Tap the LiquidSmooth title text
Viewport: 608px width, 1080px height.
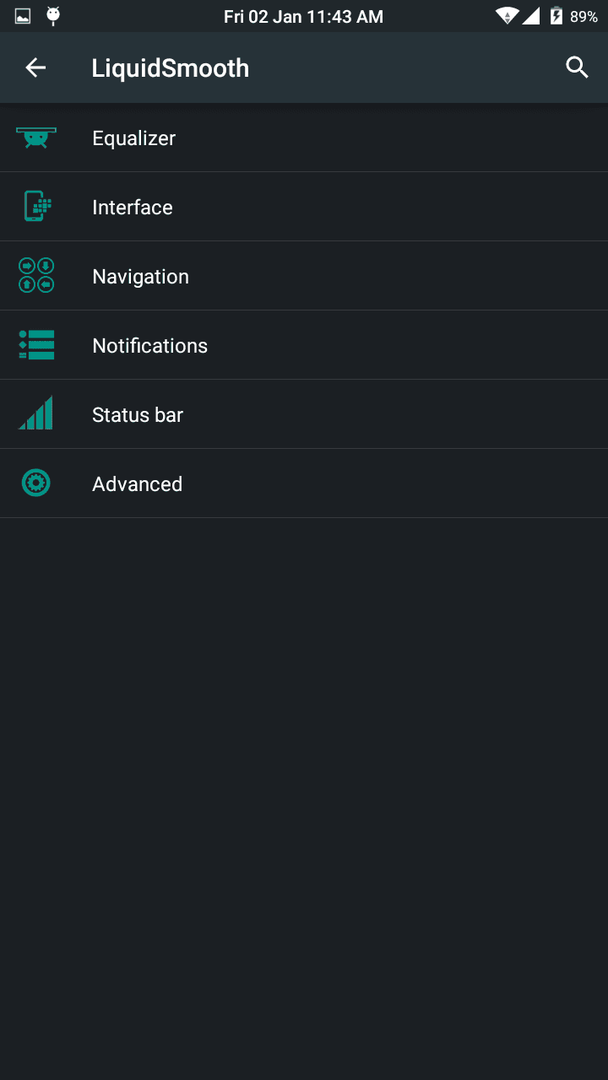tap(170, 68)
